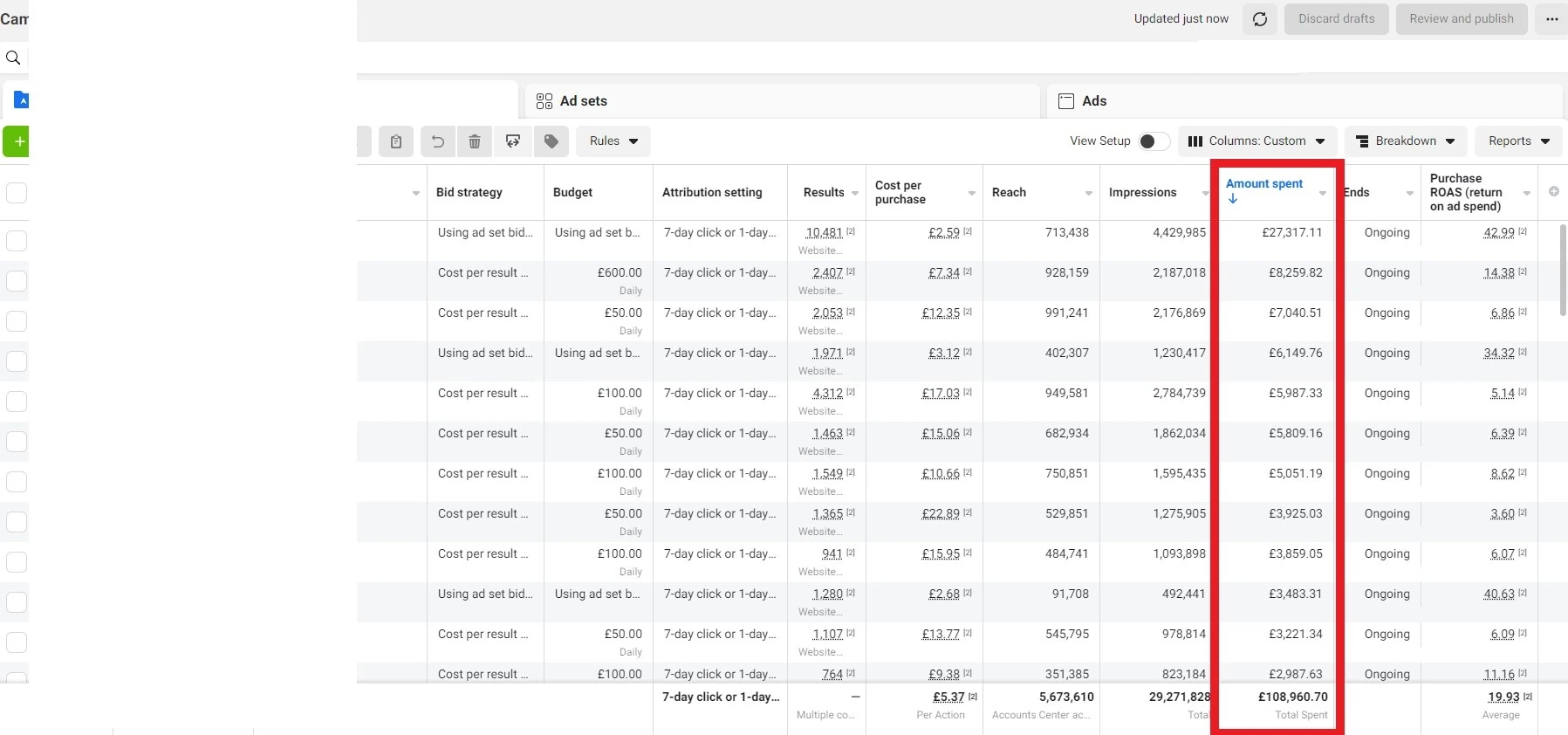This screenshot has height=735, width=1568.
Task: Click the tag label icon
Action: 551,141
